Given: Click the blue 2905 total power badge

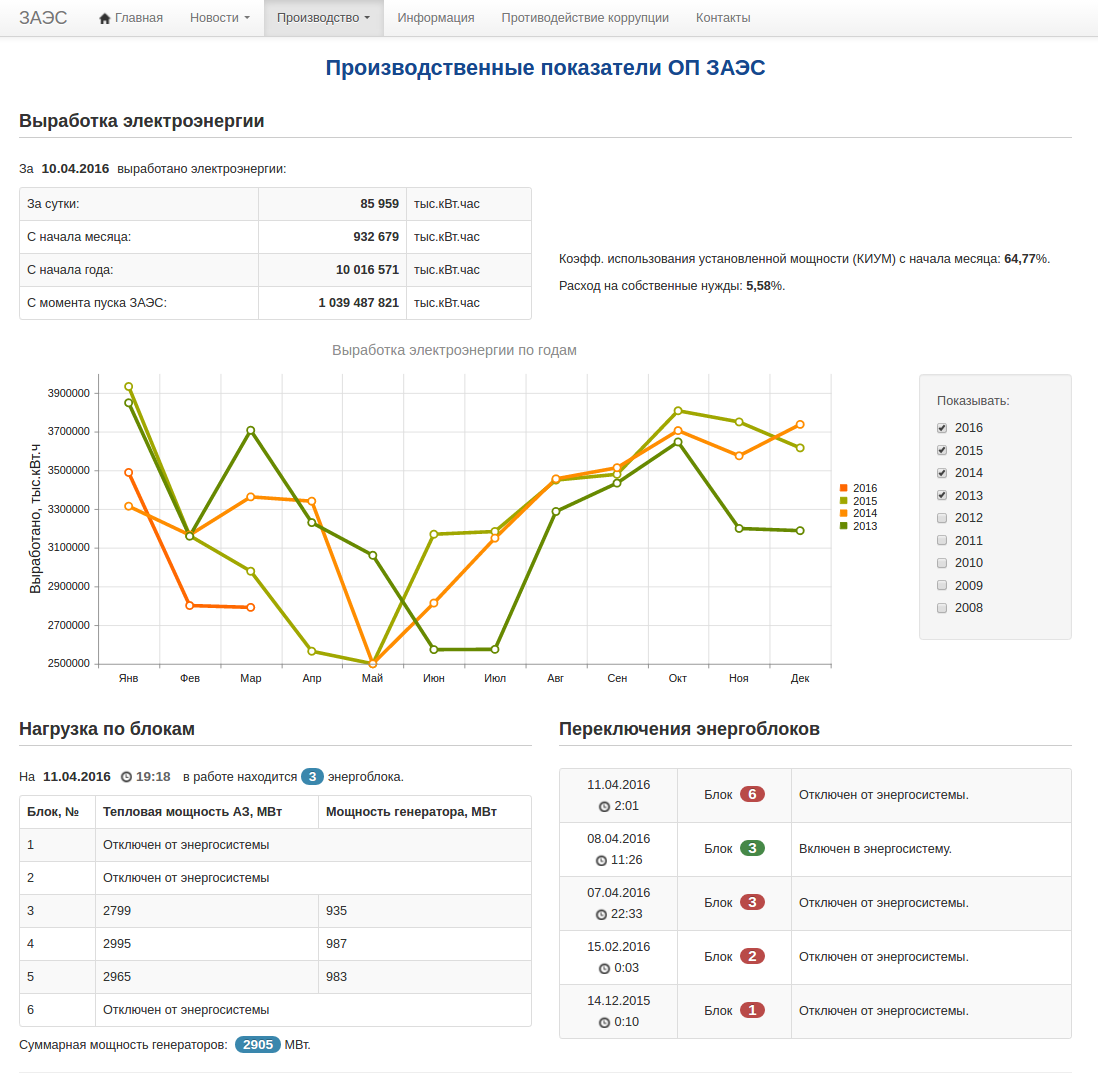Looking at the screenshot, I should (x=258, y=1045).
